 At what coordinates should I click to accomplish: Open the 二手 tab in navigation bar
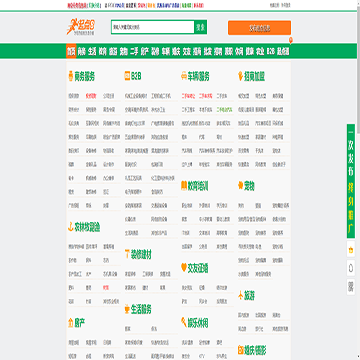[x=134, y=51]
